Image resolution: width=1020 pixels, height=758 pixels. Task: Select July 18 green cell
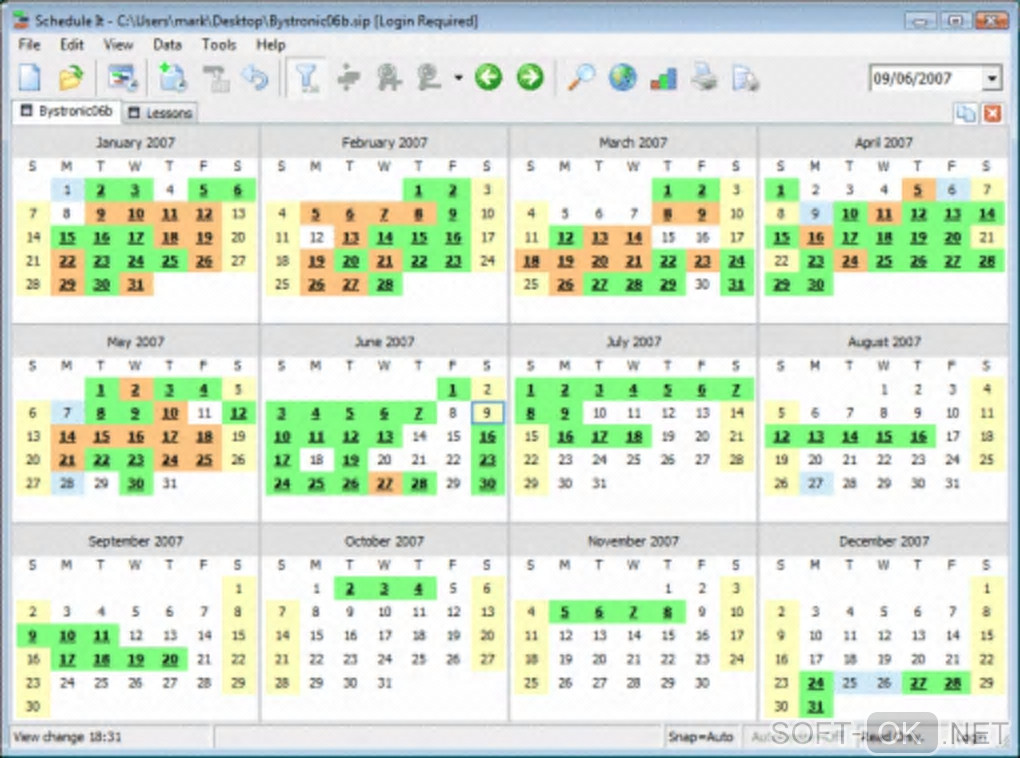click(x=634, y=437)
